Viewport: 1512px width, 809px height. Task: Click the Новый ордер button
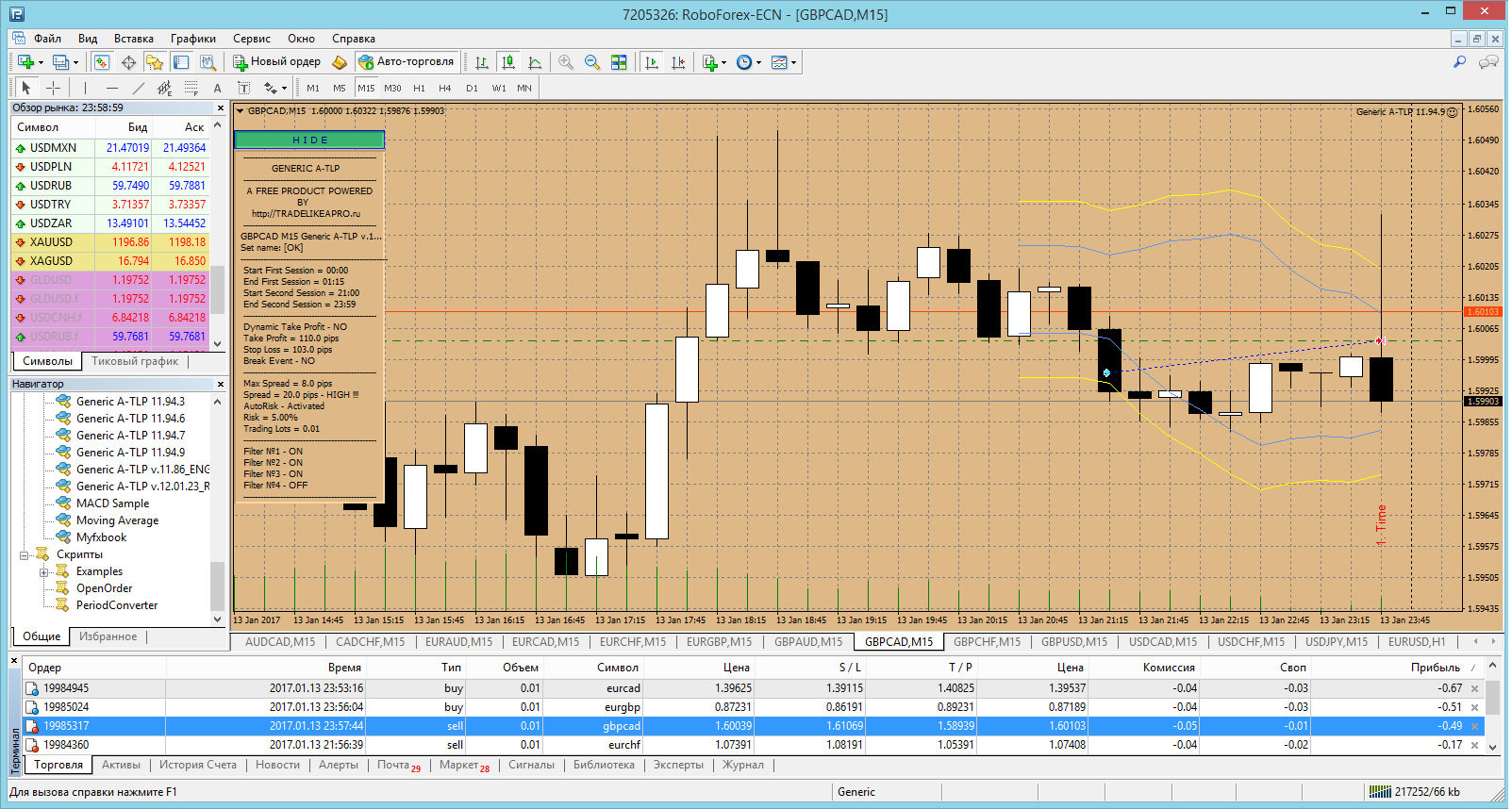click(x=277, y=62)
